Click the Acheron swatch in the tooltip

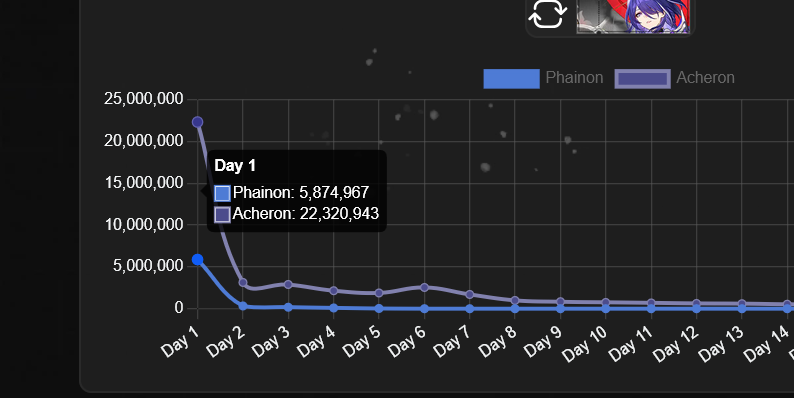point(222,215)
